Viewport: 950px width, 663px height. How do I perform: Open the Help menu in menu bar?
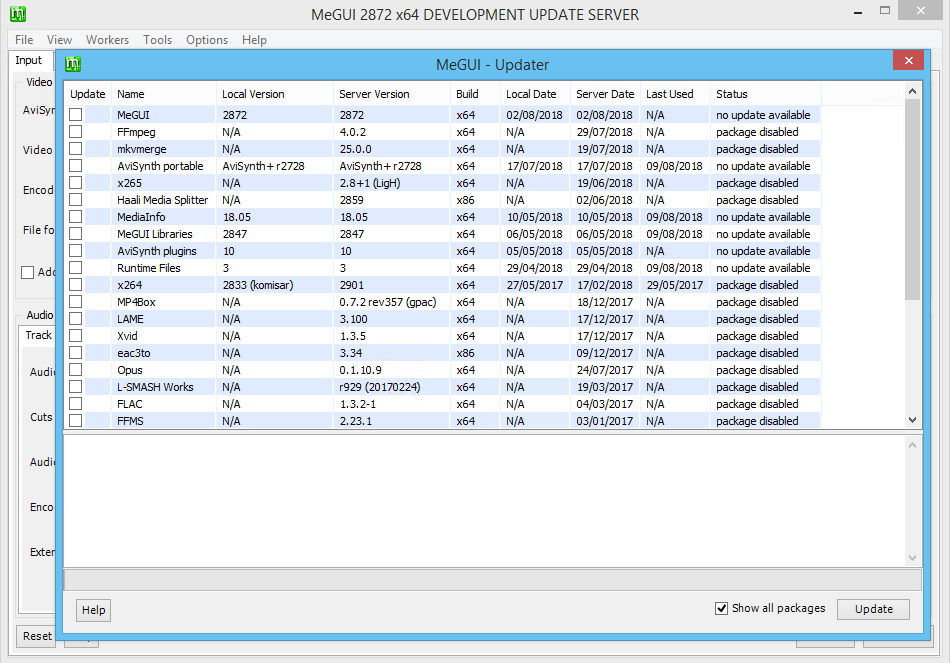[x=254, y=39]
